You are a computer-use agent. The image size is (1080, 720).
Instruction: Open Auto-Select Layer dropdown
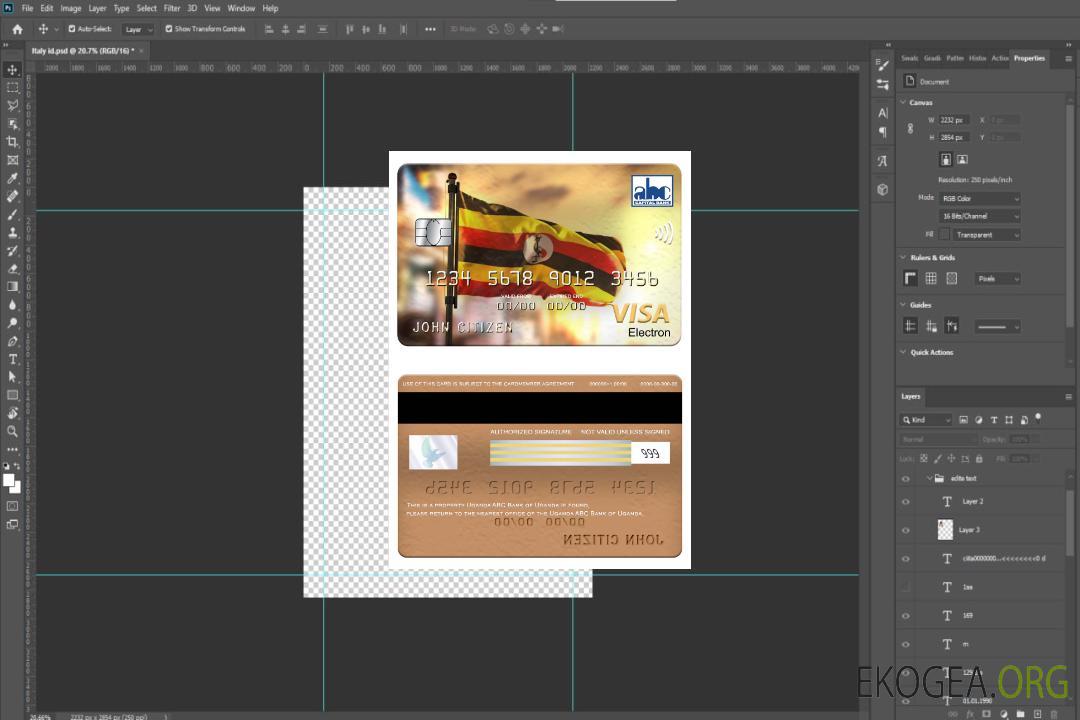point(138,29)
